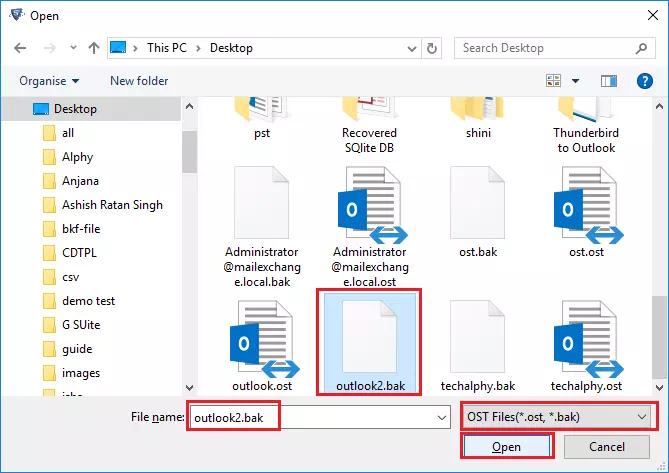The width and height of the screenshot is (669, 473).
Task: Click inside the File name input field
Action: pyautogui.click(x=320, y=417)
